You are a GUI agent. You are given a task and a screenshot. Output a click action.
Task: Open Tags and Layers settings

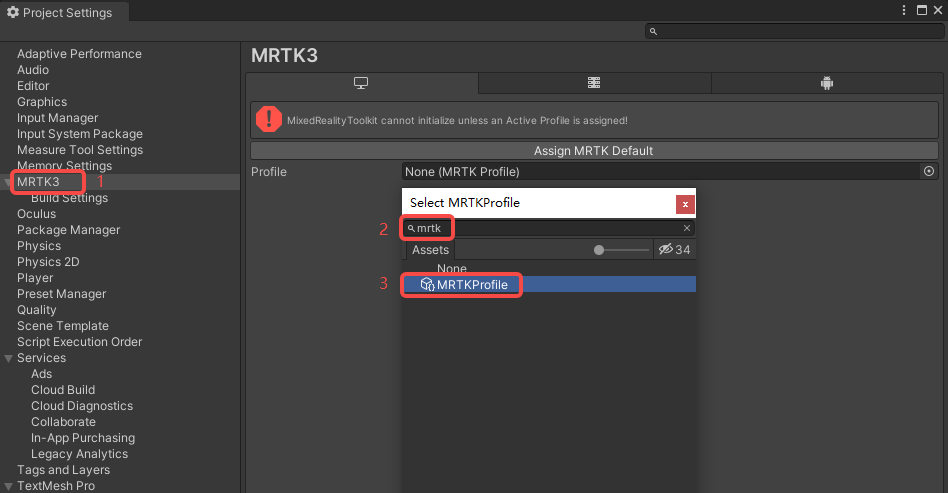63,470
